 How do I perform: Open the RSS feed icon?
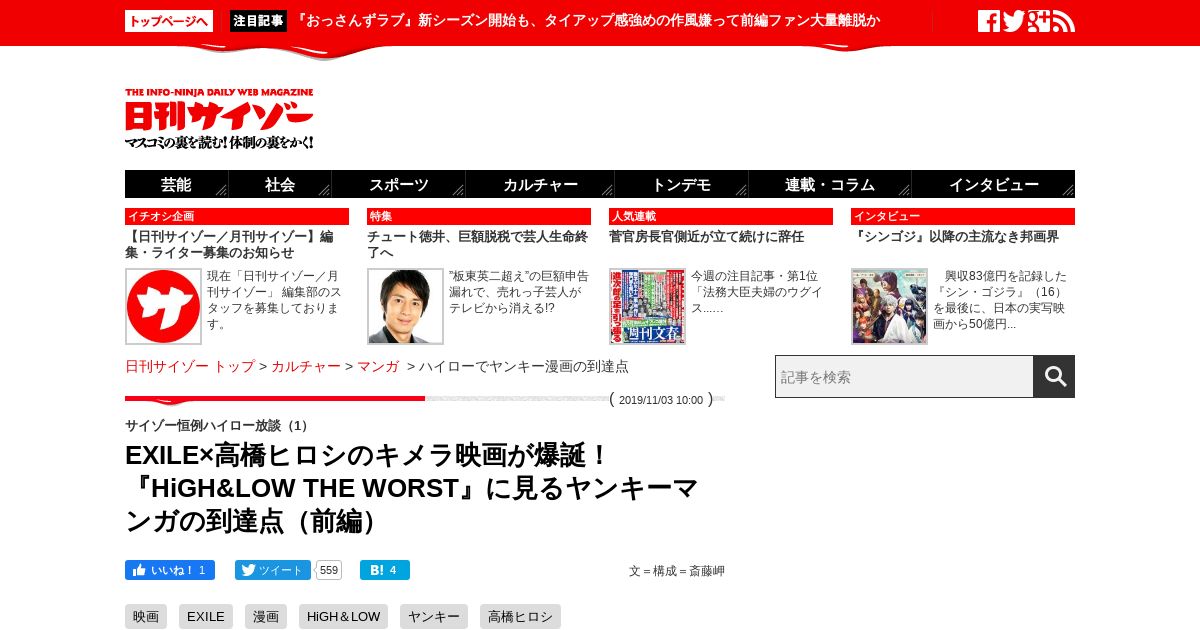click(1064, 21)
